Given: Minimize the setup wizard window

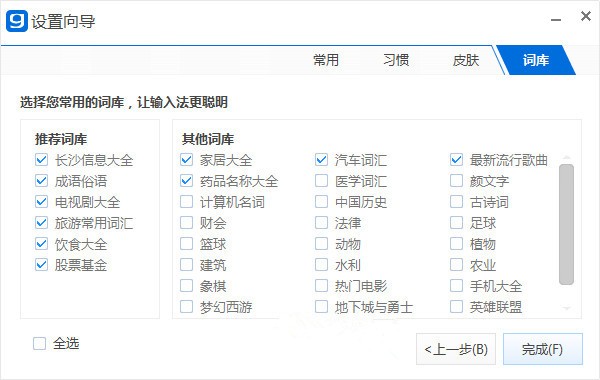Looking at the screenshot, I should click(556, 20).
